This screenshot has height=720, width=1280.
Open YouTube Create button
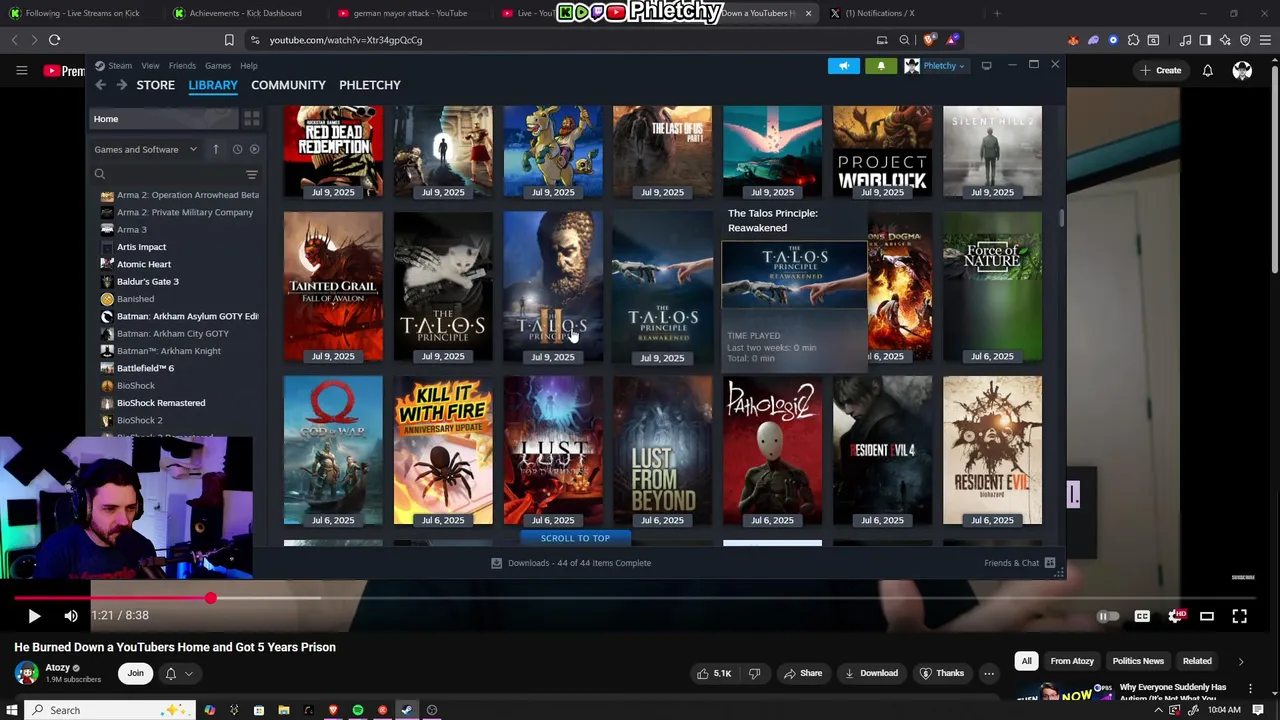point(1159,70)
